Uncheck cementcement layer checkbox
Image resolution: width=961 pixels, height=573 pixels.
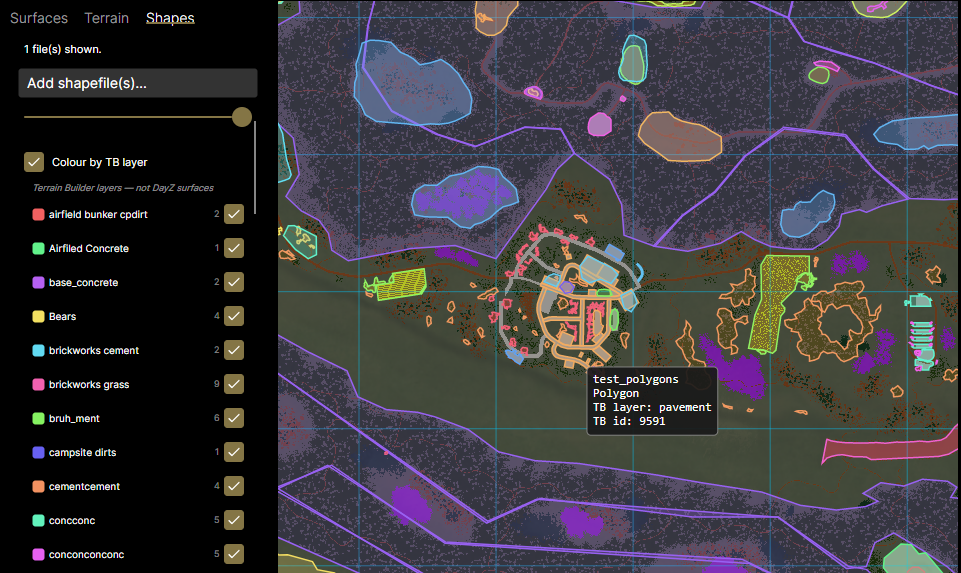tap(234, 486)
